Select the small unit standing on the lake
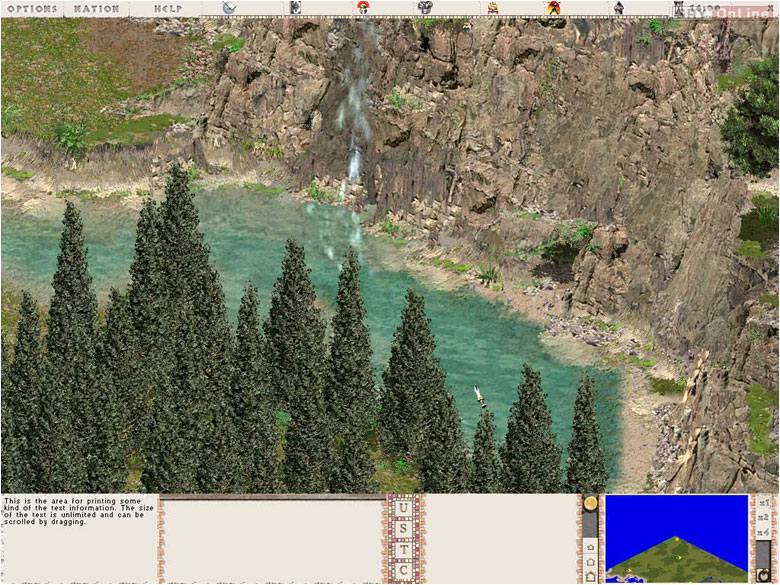Image resolution: width=780 pixels, height=585 pixels. point(480,396)
